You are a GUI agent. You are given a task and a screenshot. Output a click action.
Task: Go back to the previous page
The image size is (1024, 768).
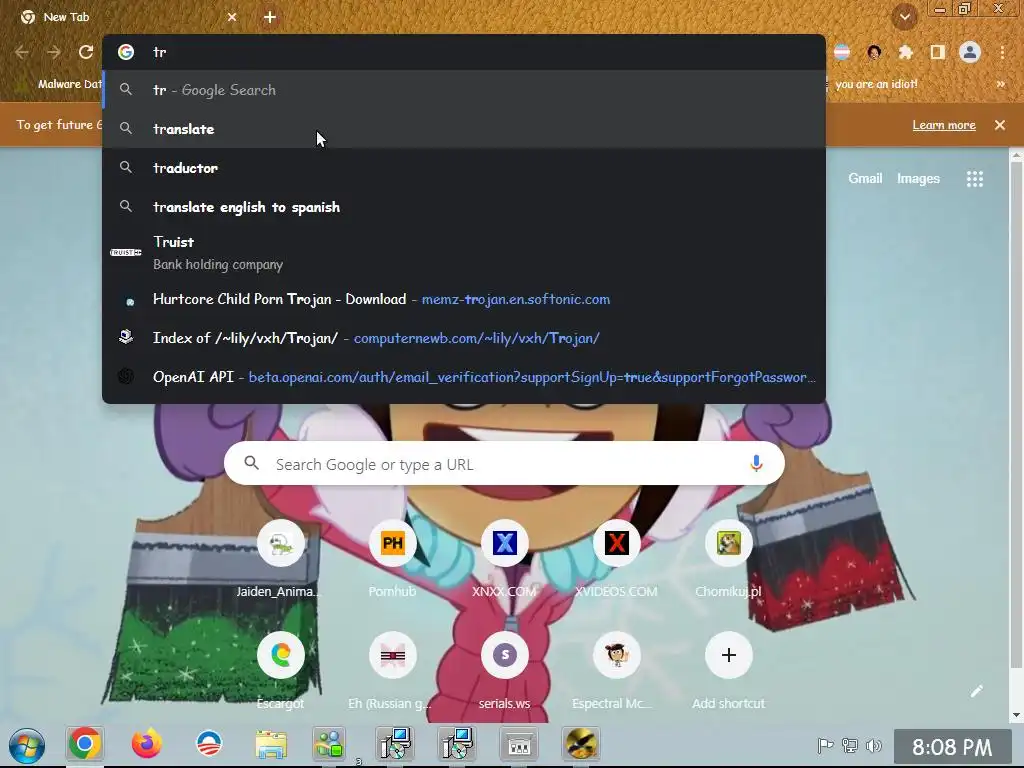pyautogui.click(x=22, y=52)
